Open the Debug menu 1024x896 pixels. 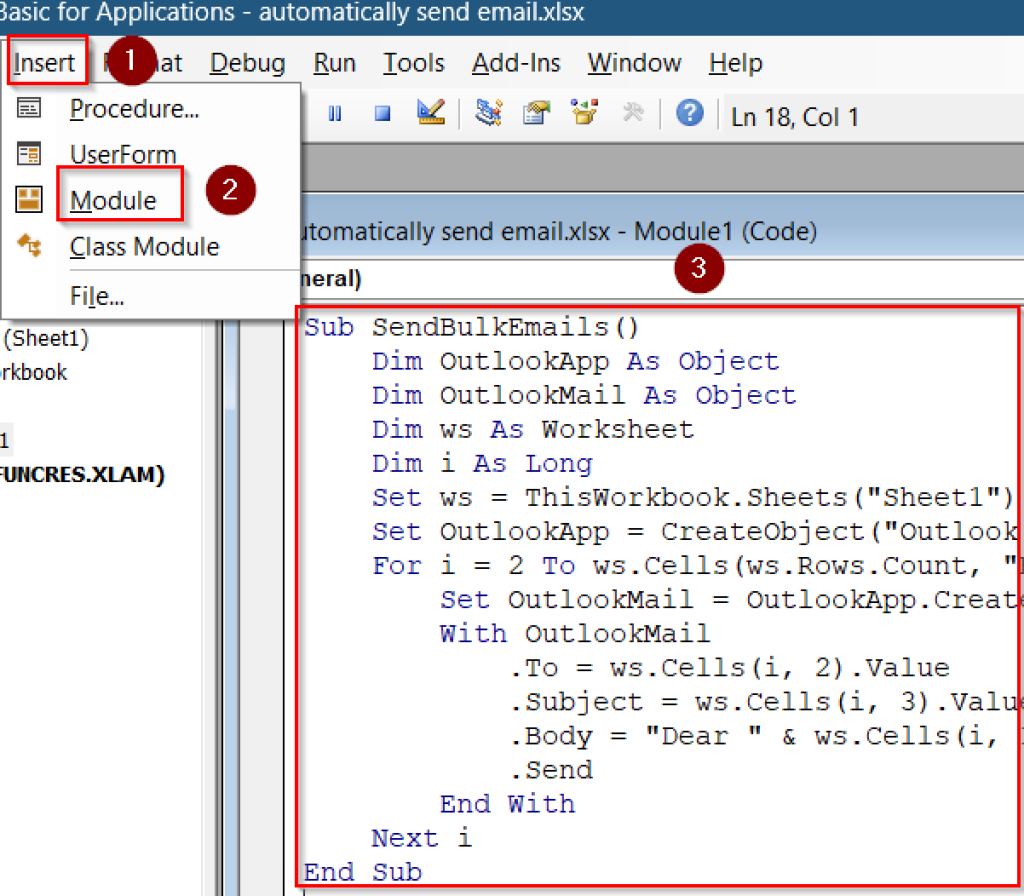246,62
